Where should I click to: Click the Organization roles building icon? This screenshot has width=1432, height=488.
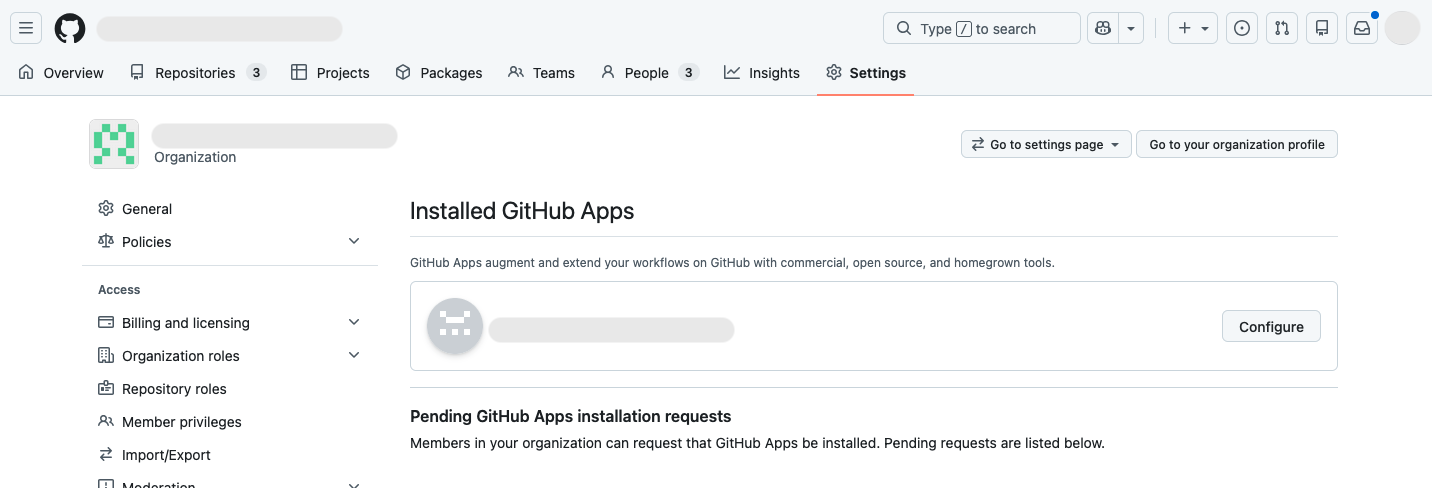(106, 355)
